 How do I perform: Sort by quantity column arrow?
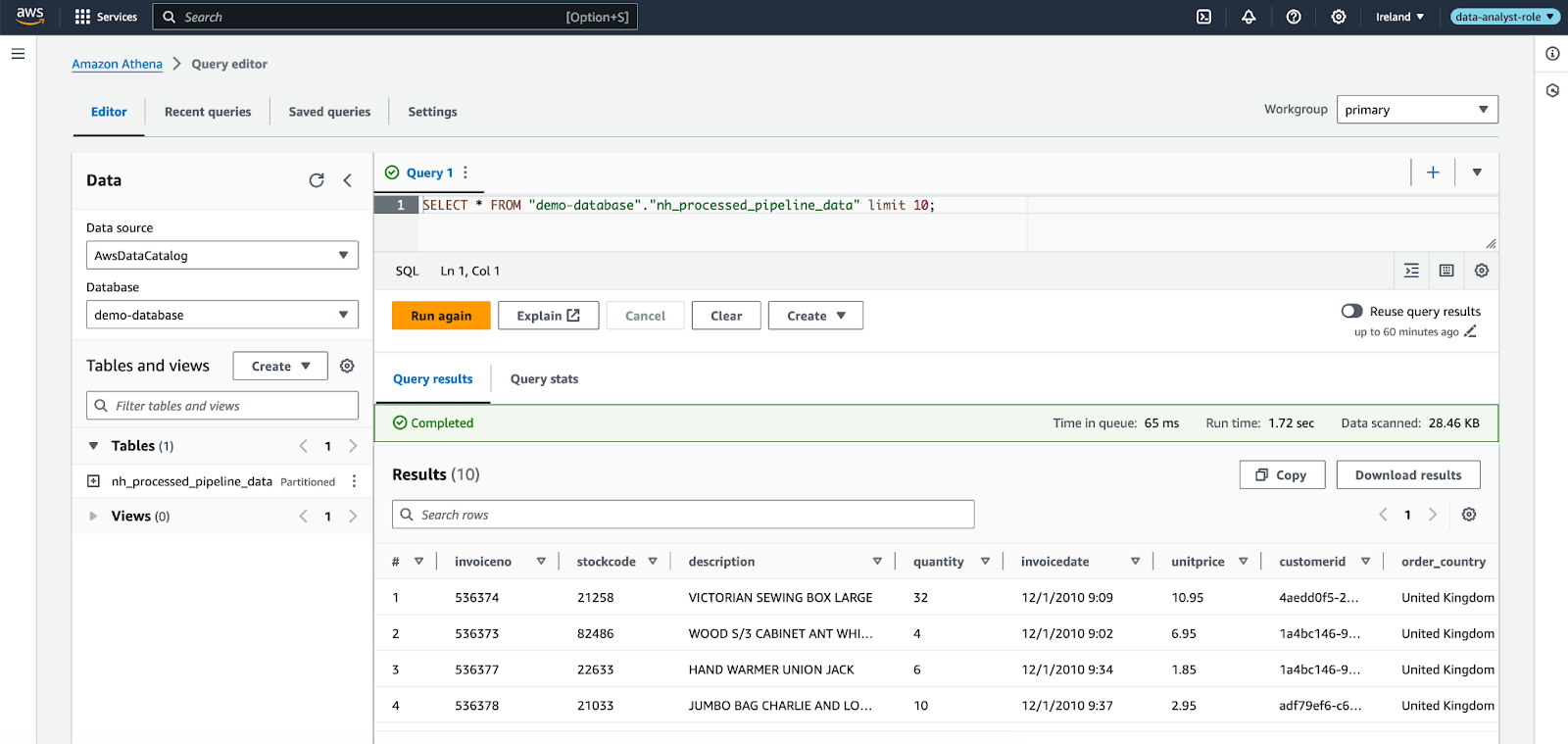[x=985, y=562]
